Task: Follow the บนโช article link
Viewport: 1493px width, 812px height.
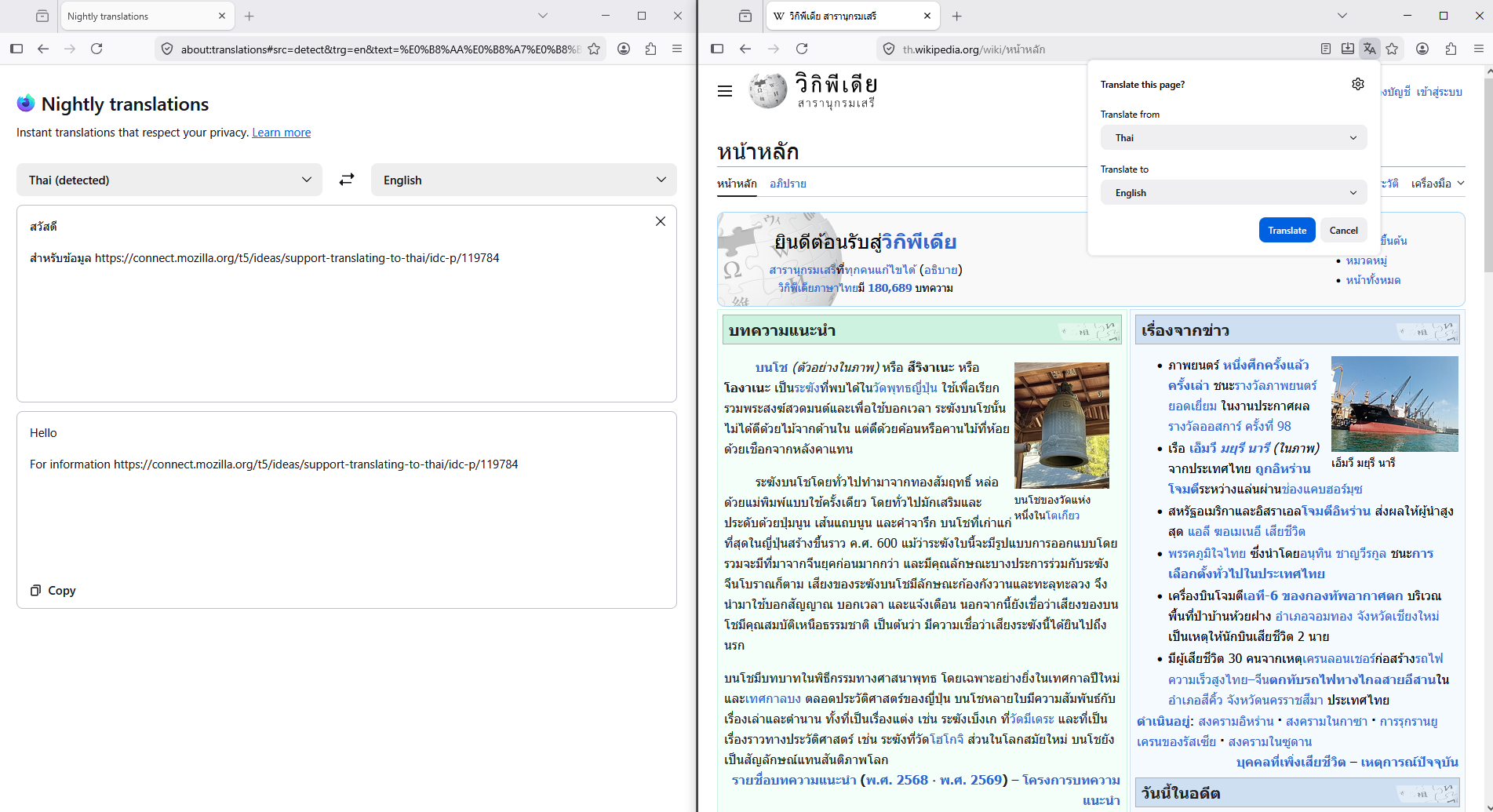Action: pos(771,367)
